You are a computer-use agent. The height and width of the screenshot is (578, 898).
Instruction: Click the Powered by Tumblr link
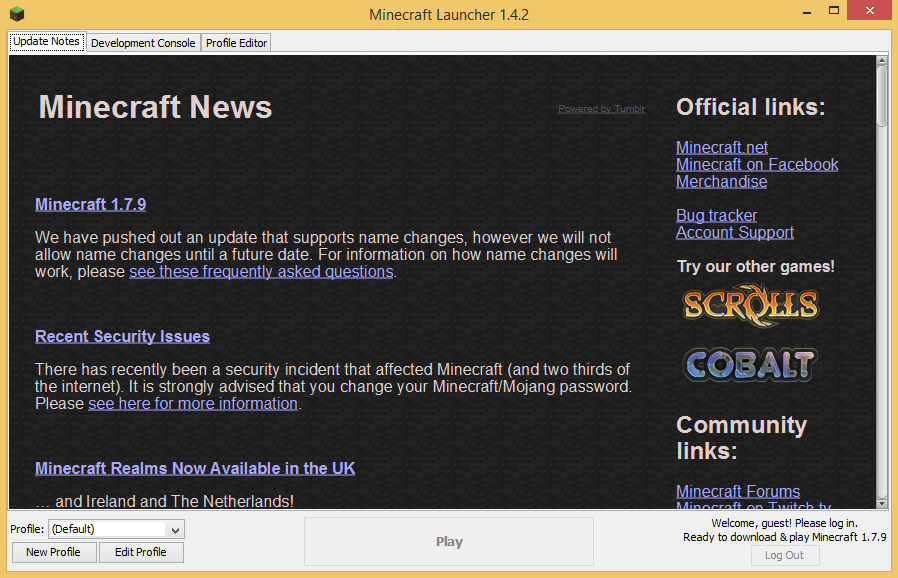pos(601,109)
